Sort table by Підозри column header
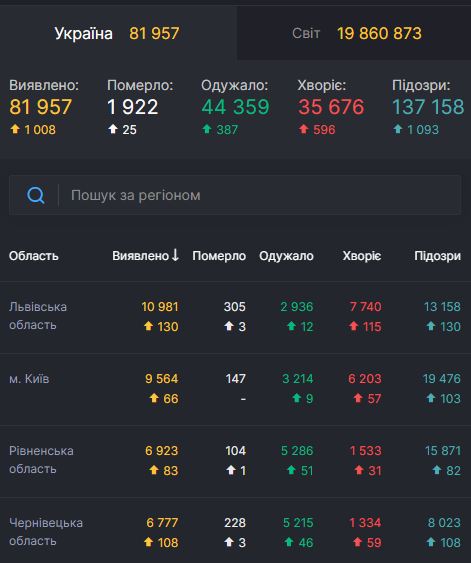 pyautogui.click(x=437, y=256)
